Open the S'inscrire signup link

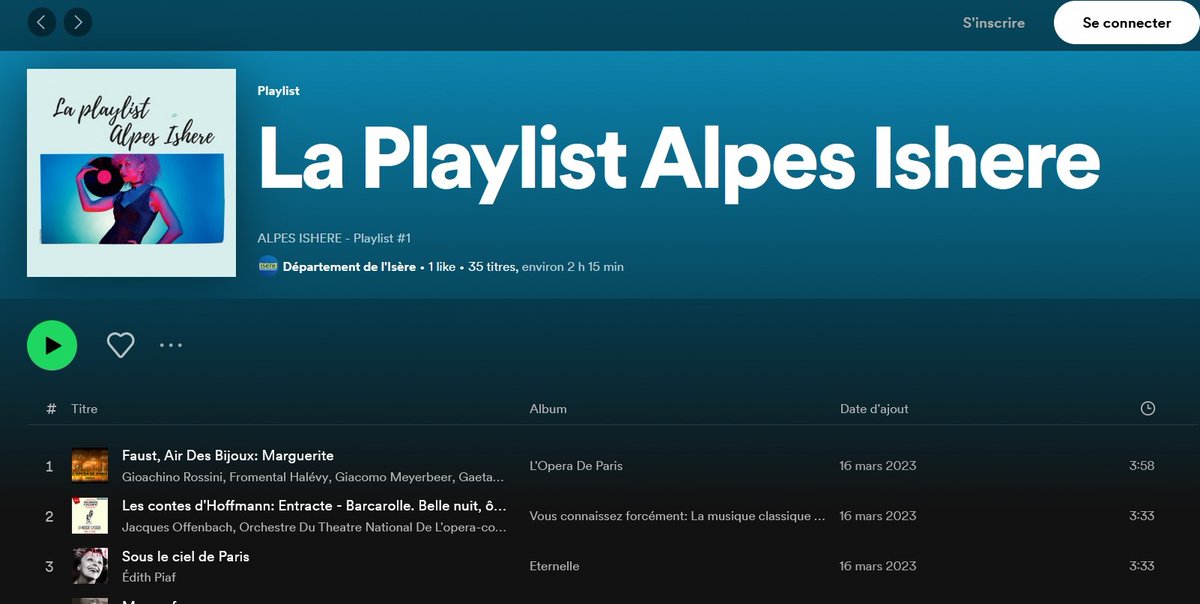(x=995, y=22)
